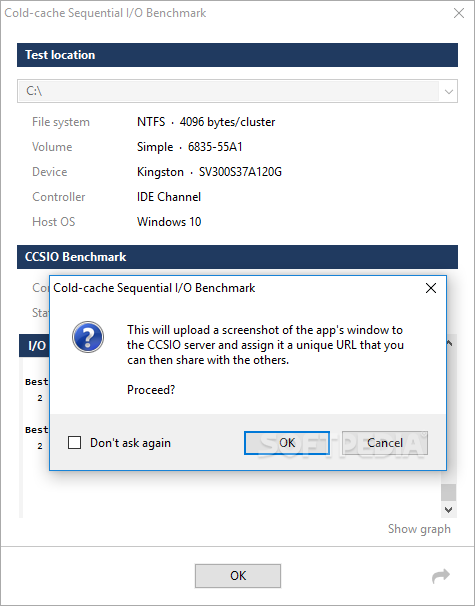Click the C:\ location combo box
This screenshot has height=606, width=475.
tap(237, 91)
